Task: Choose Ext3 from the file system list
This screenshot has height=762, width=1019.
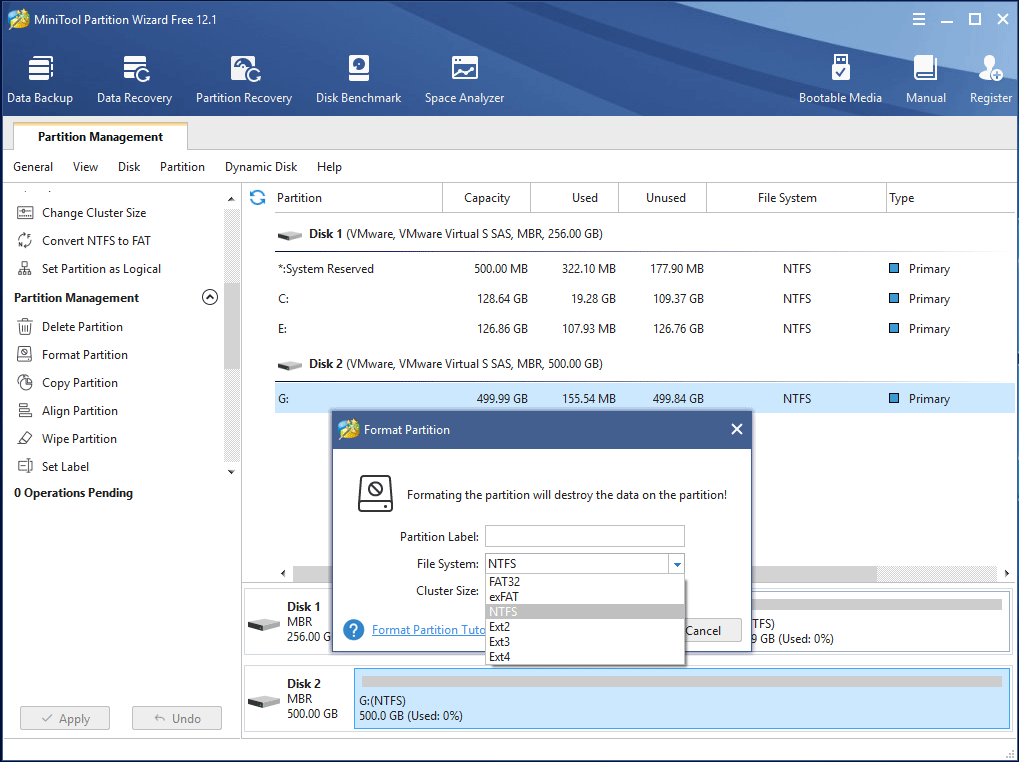Action: click(x=585, y=641)
